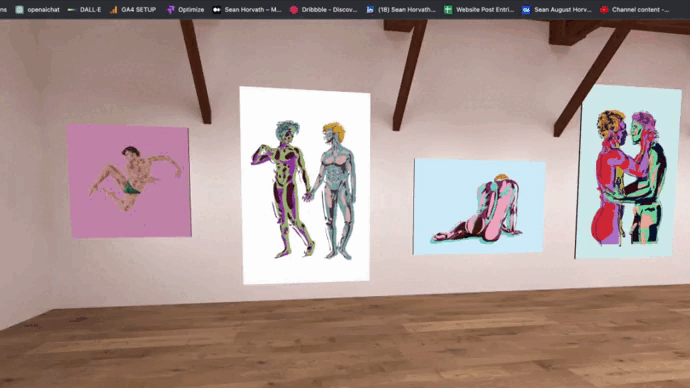Go to Dribbble - Discov... bookmark text
690x388 pixels.
[329, 10]
